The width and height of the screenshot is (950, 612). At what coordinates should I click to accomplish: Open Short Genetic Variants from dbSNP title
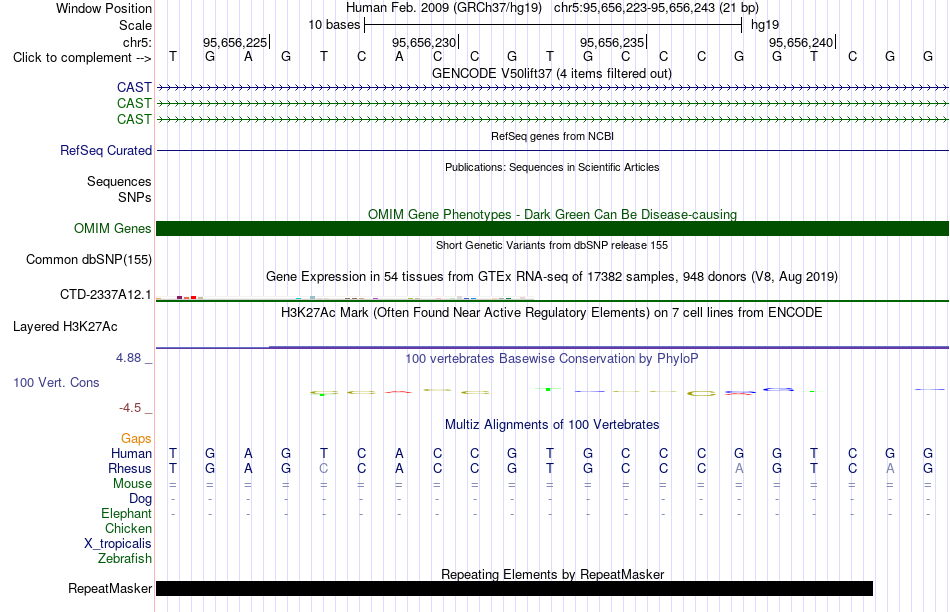pyautogui.click(x=552, y=245)
